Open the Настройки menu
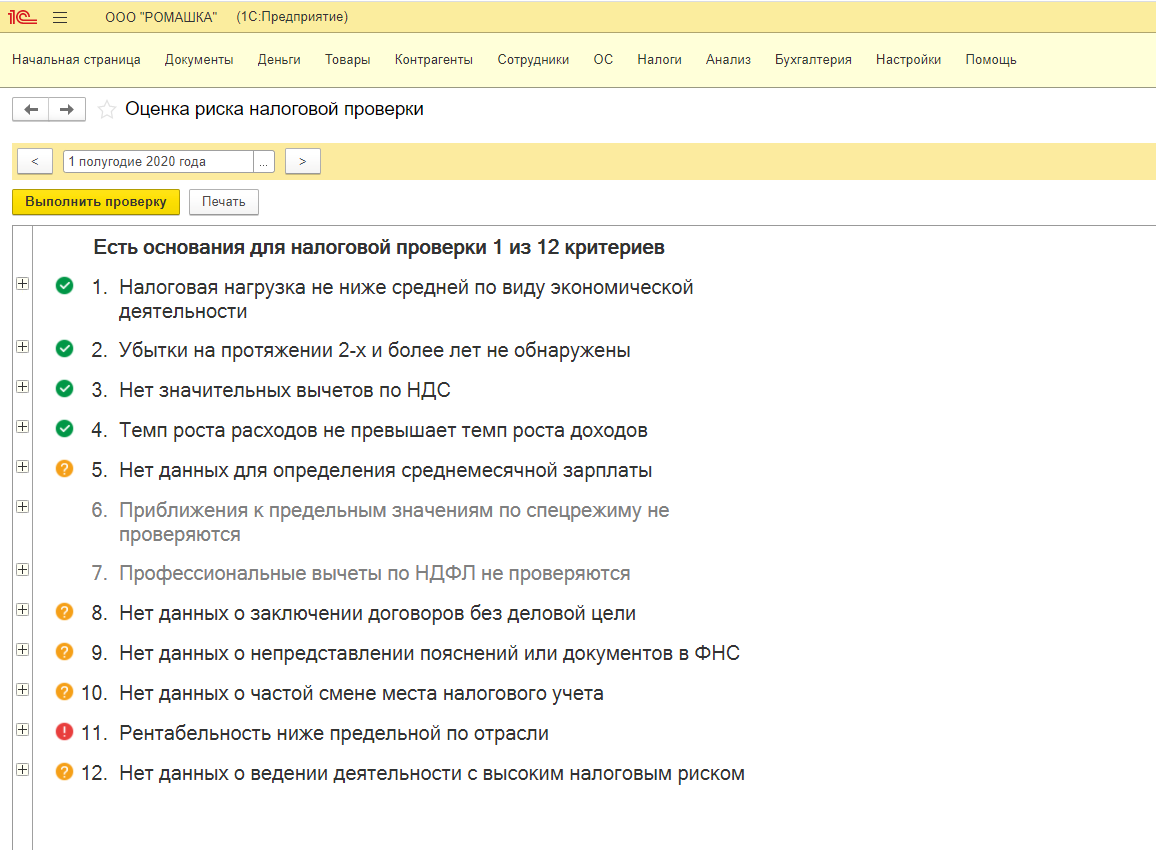Viewport: 1156px width, 850px height. 908,60
